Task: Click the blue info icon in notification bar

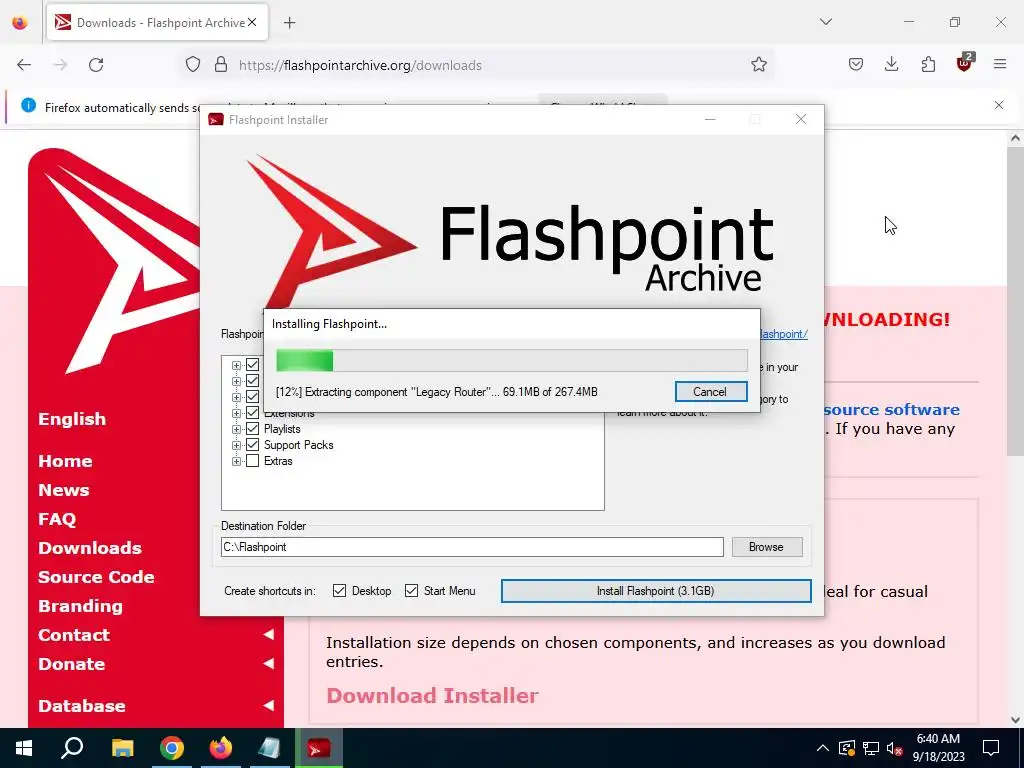Action: pyautogui.click(x=28, y=105)
